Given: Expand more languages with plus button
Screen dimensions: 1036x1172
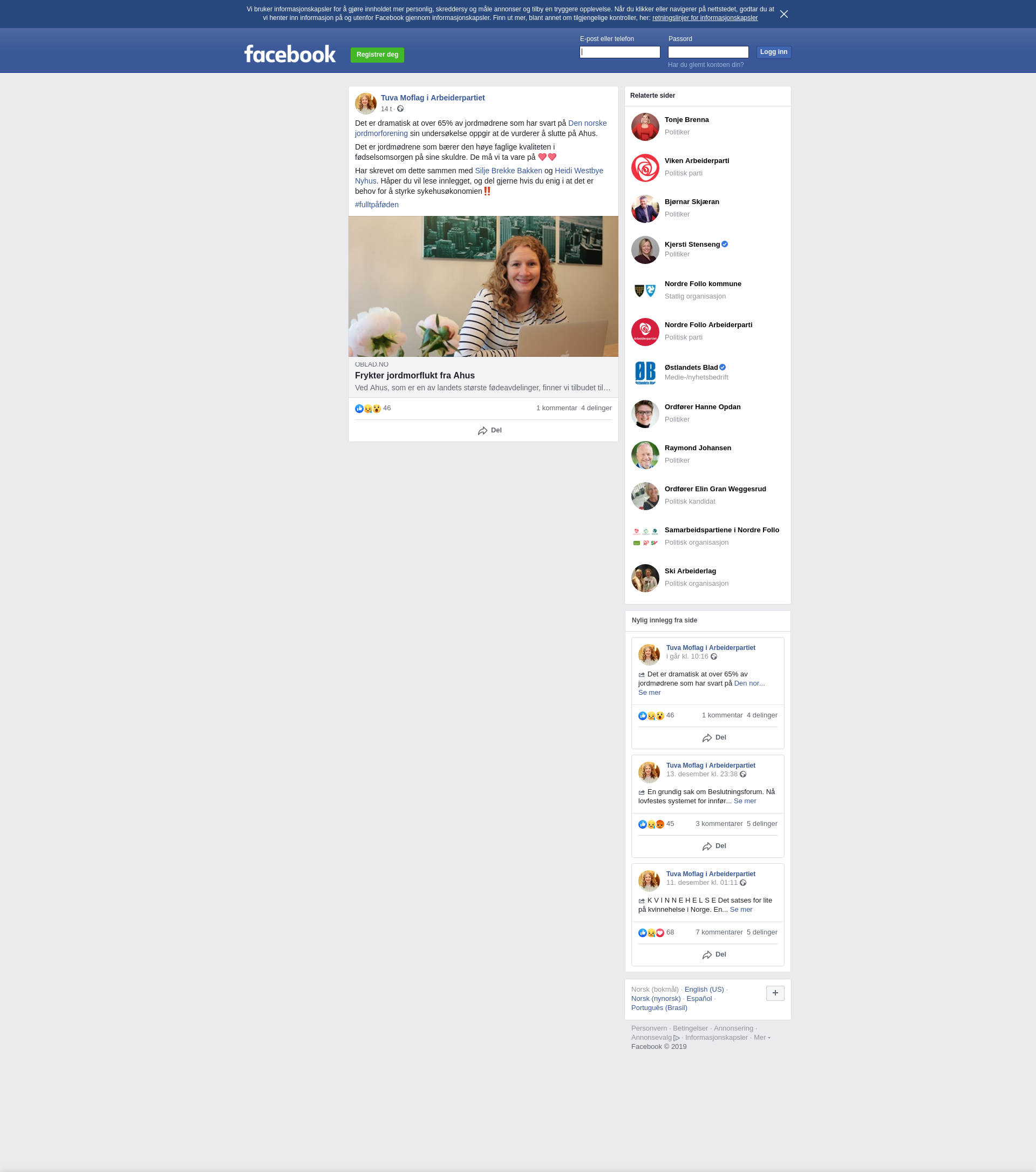Looking at the screenshot, I should (x=775, y=993).
